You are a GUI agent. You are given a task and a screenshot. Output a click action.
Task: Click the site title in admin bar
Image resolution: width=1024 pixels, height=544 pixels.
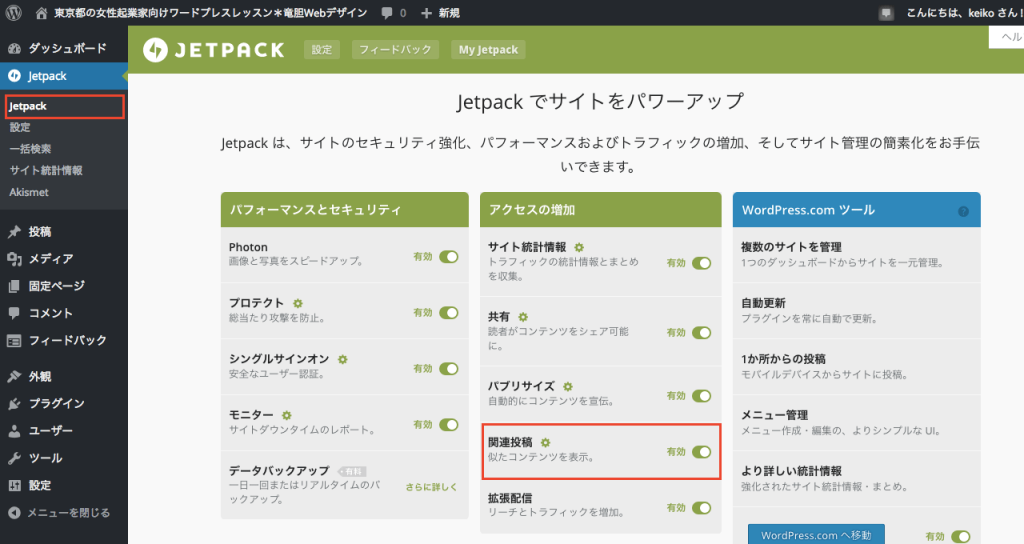210,13
